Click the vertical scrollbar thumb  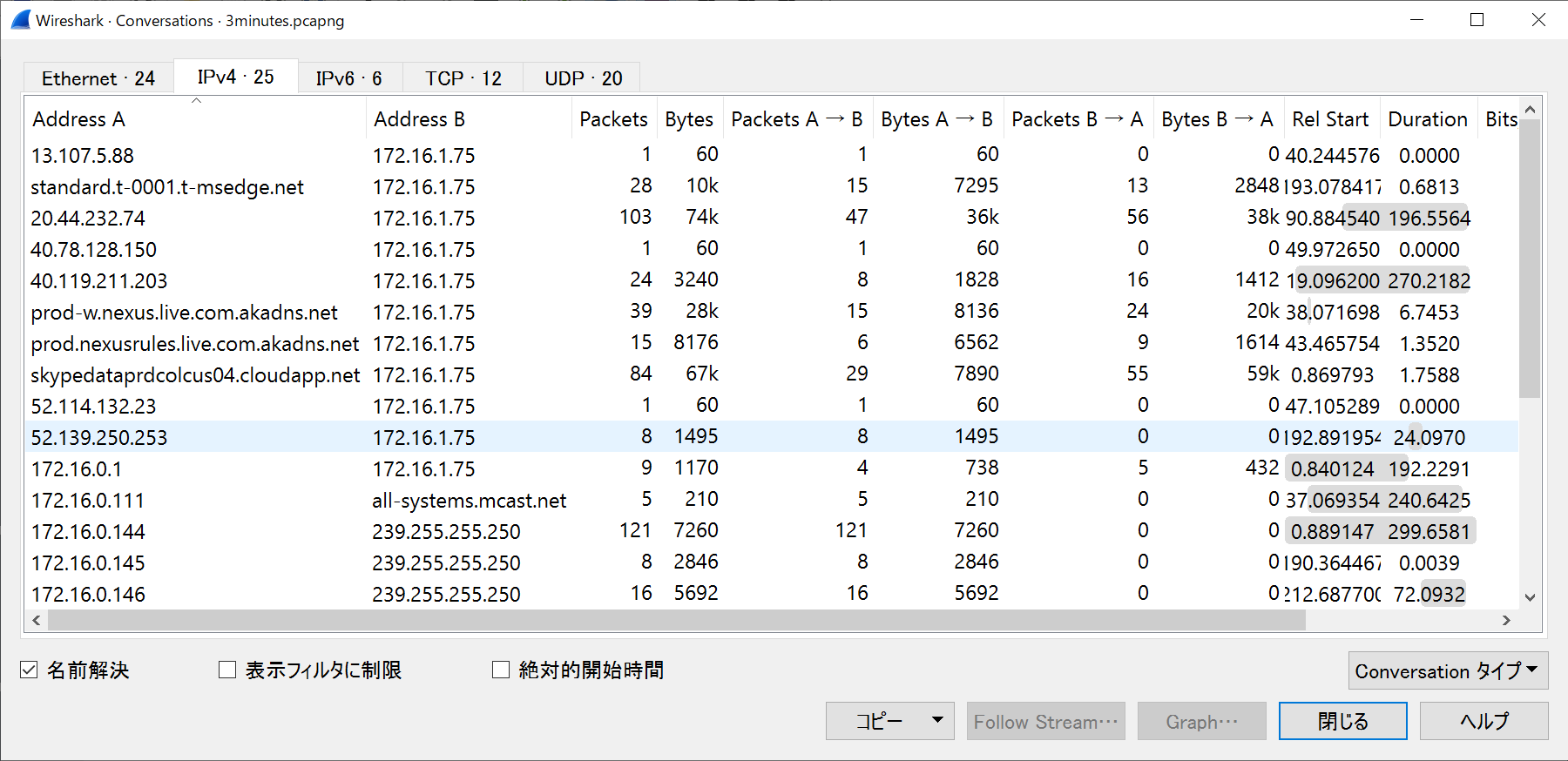[1531, 259]
